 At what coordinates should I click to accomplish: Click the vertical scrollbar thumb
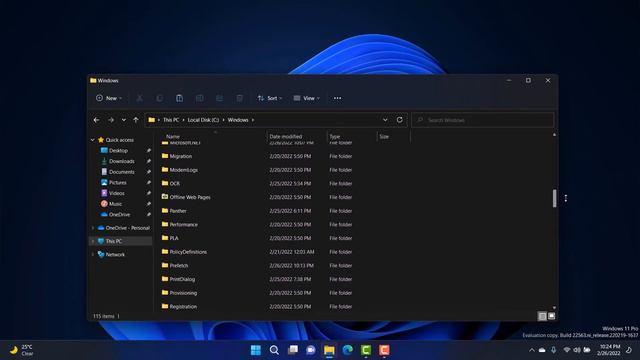click(554, 198)
